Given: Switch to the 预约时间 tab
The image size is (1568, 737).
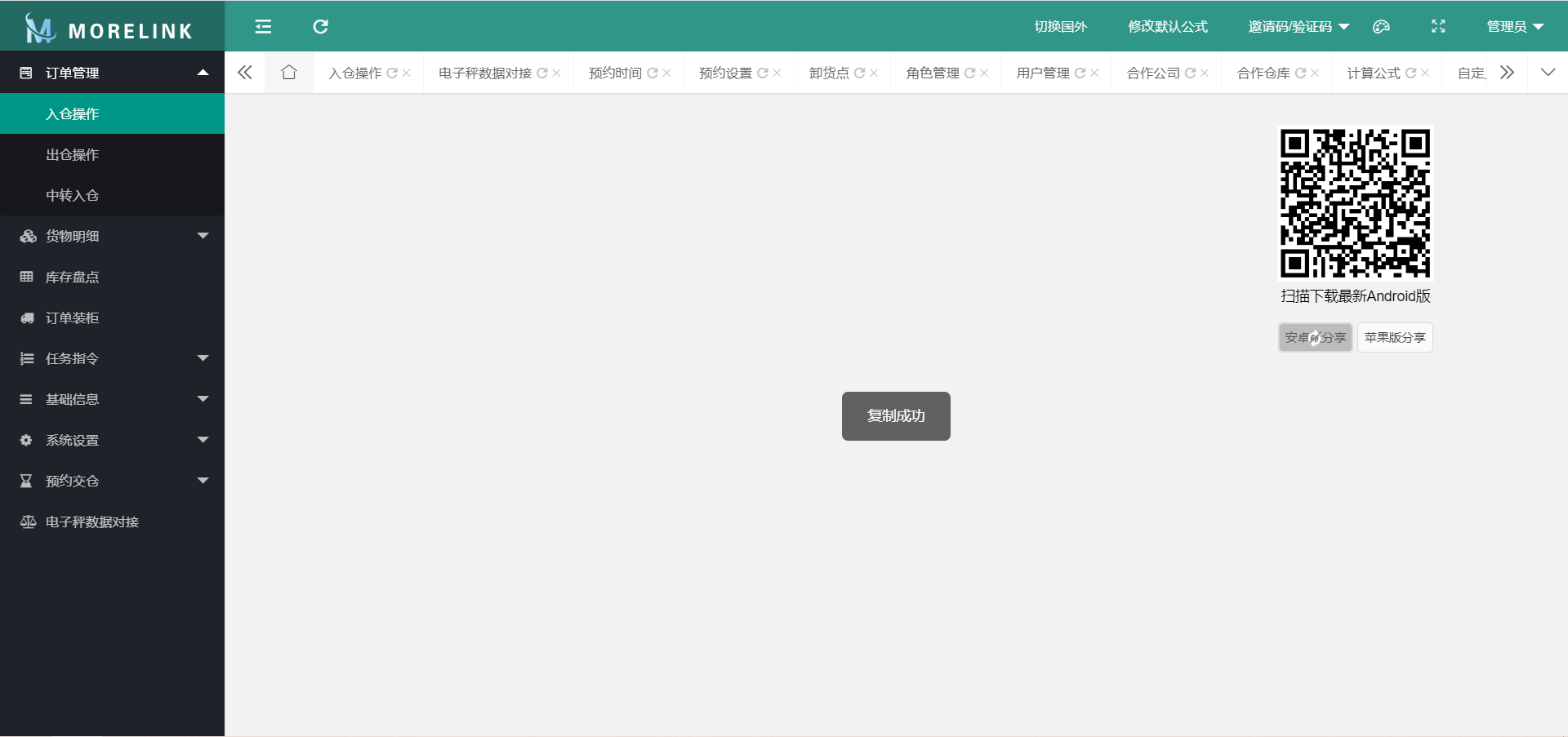Looking at the screenshot, I should click(616, 73).
